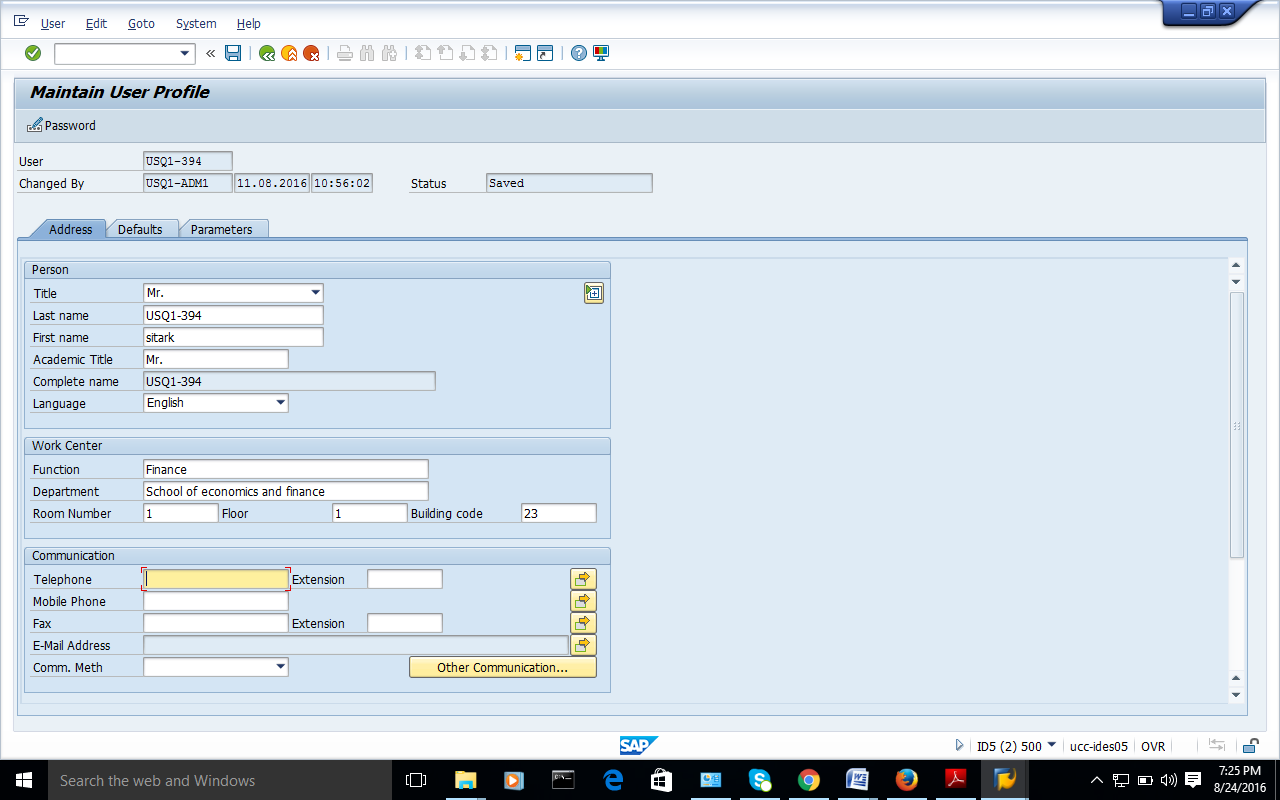Click the orange Exit icon

click(289, 53)
